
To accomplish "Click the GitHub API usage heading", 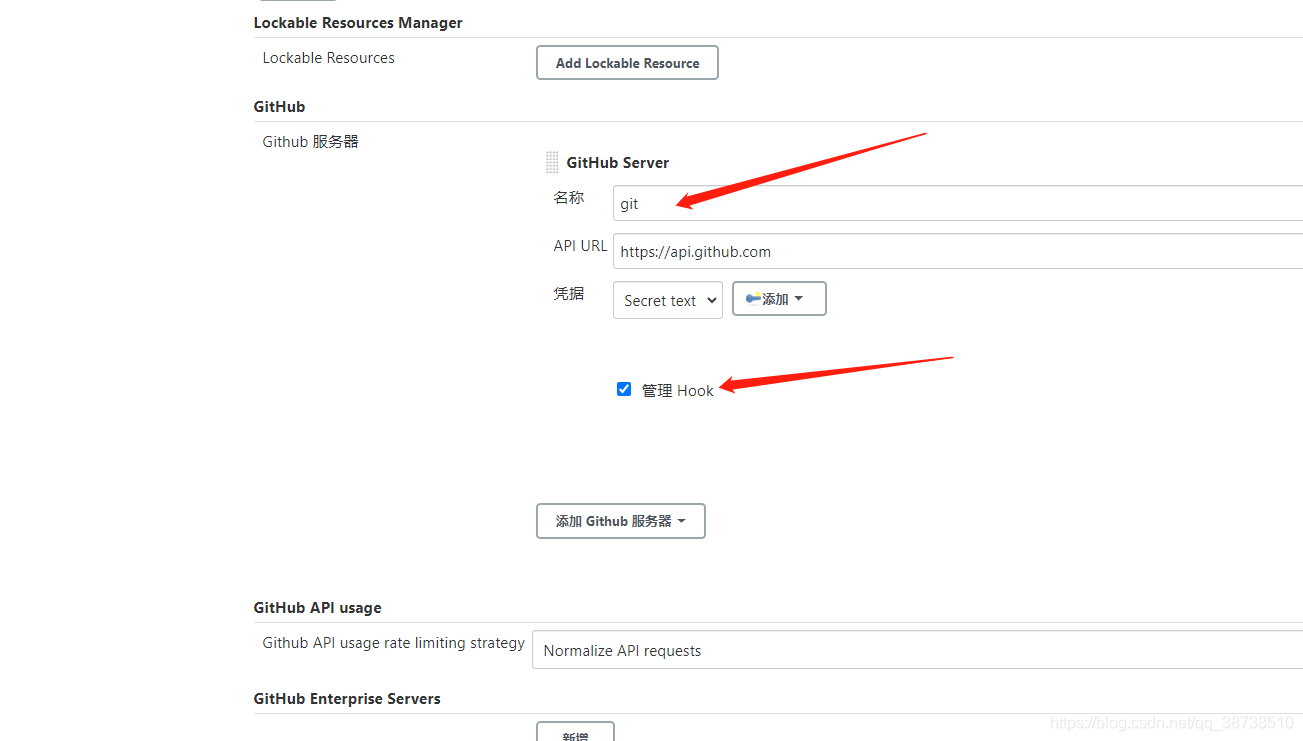I will tap(318, 608).
